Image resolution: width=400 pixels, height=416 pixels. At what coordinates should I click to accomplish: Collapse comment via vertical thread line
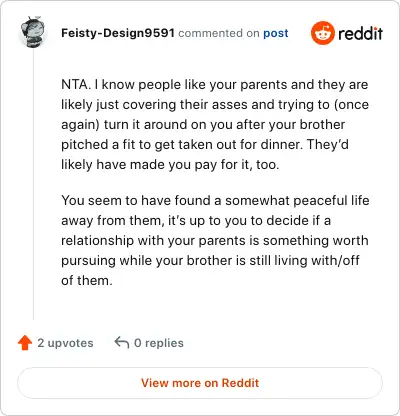click(x=33, y=185)
